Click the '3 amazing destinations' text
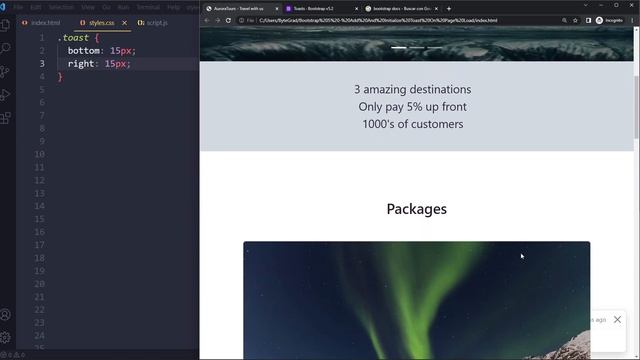This screenshot has height=360, width=640. click(x=413, y=89)
